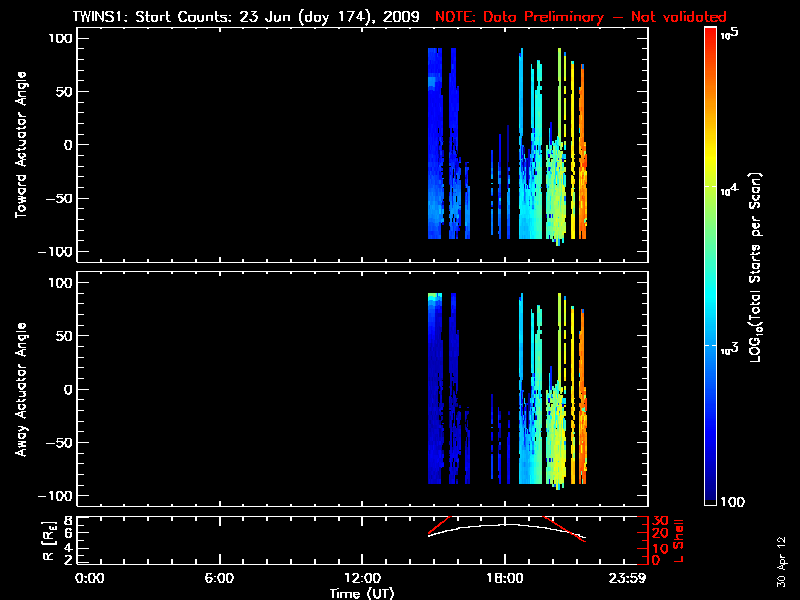Viewport: 800px width, 600px height.
Task: Click the 'Away Actuator Angle' axis label
Action: point(20,390)
